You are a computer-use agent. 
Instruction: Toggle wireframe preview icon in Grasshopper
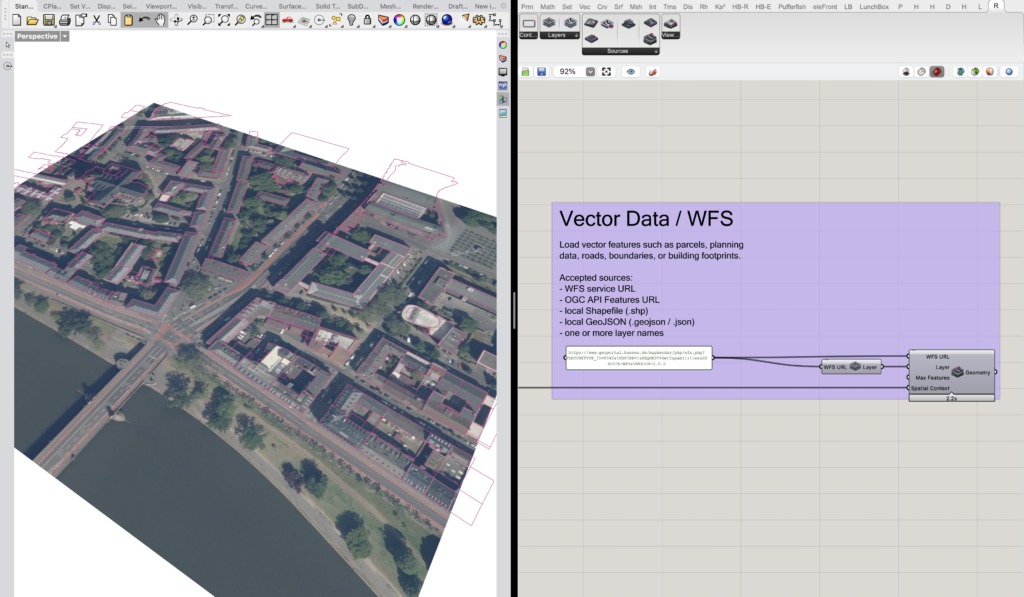921,72
